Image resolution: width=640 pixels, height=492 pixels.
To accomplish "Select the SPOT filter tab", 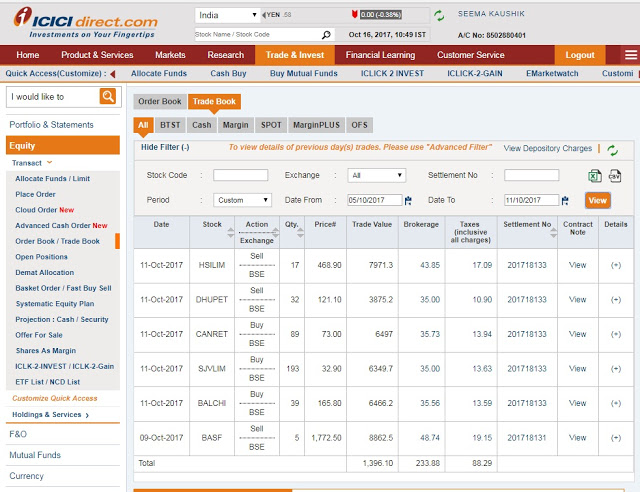I will point(271,125).
